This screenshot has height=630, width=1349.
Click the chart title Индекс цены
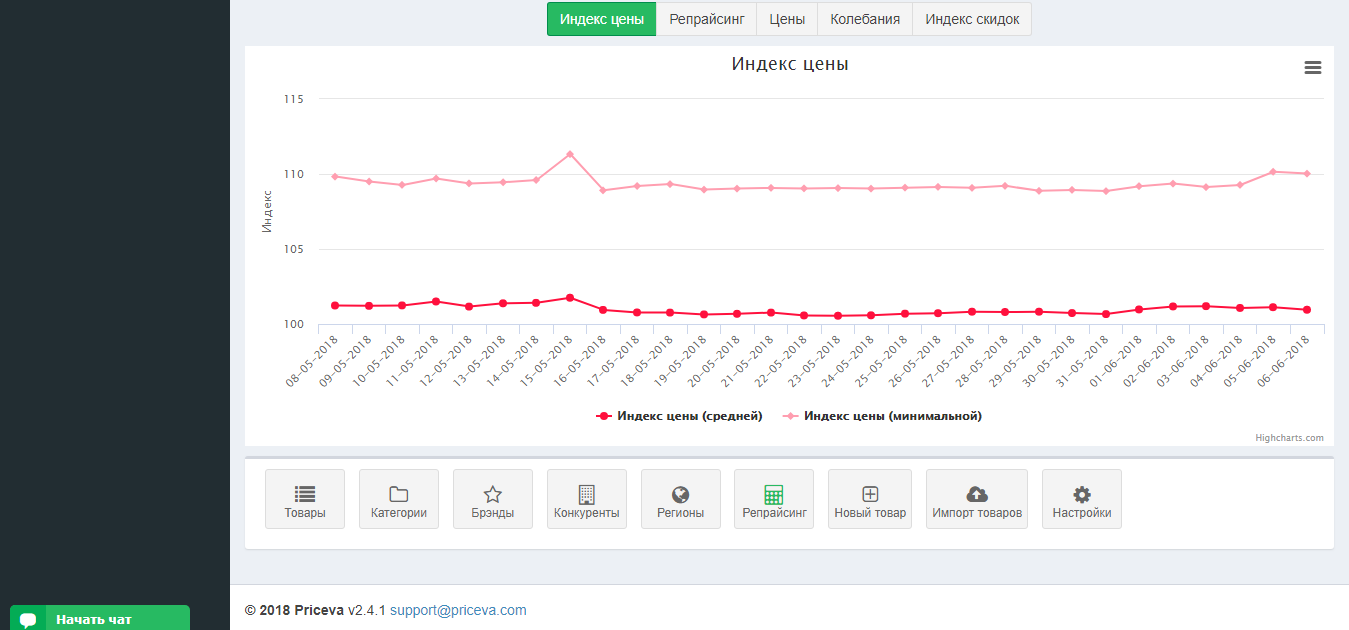click(790, 64)
